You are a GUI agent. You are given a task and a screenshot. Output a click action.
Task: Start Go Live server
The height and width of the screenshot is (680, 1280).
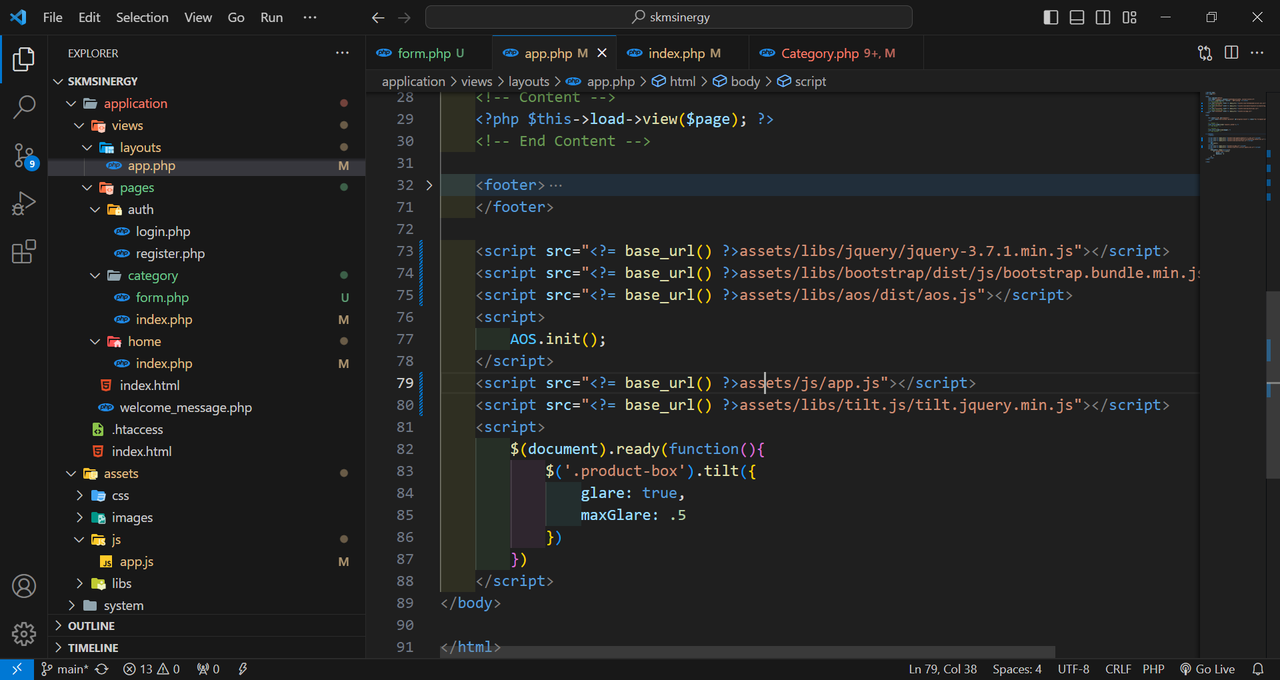(x=1207, y=669)
